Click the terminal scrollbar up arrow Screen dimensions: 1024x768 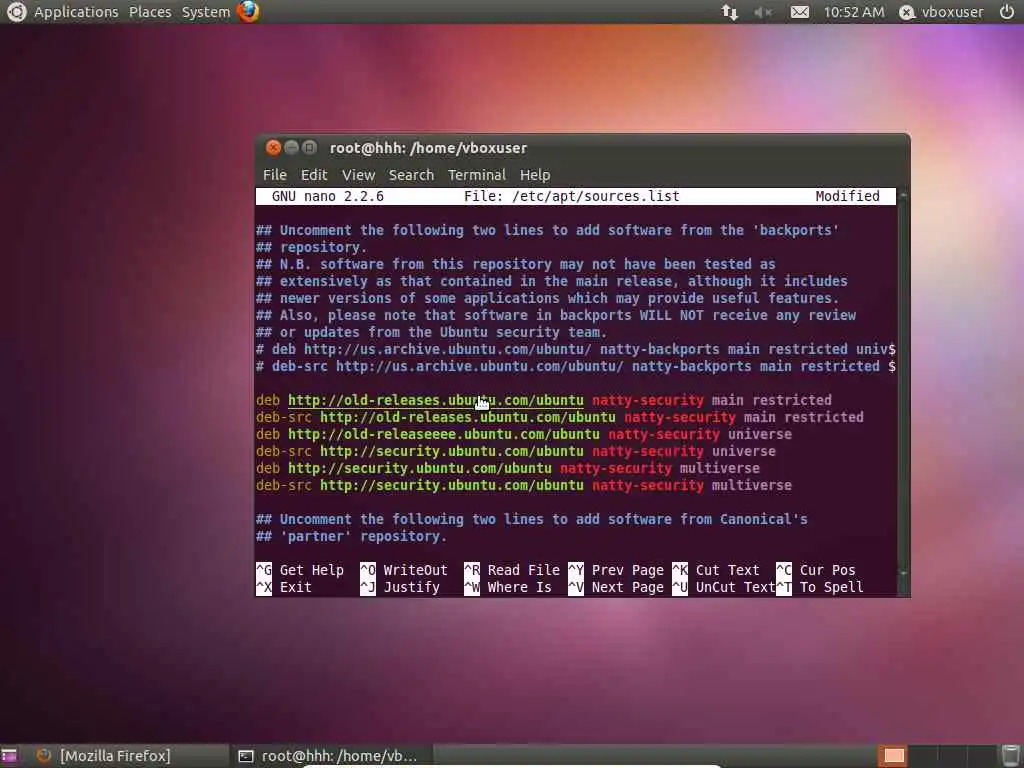pos(904,195)
